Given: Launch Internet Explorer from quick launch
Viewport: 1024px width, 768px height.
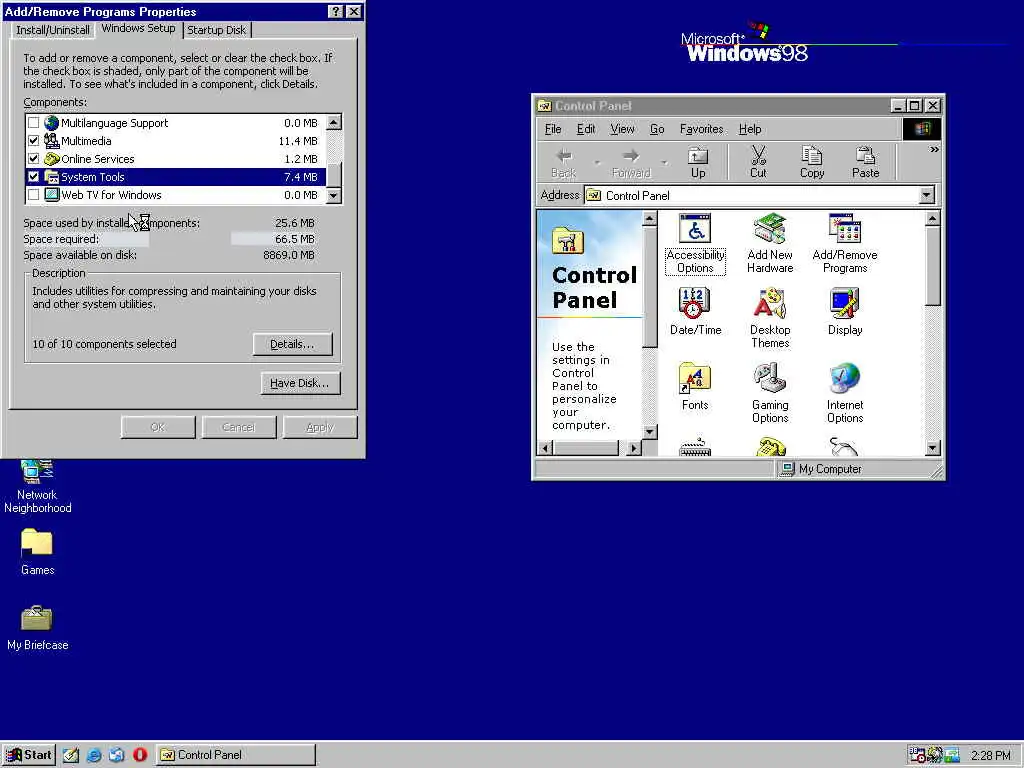Looking at the screenshot, I should tap(94, 755).
